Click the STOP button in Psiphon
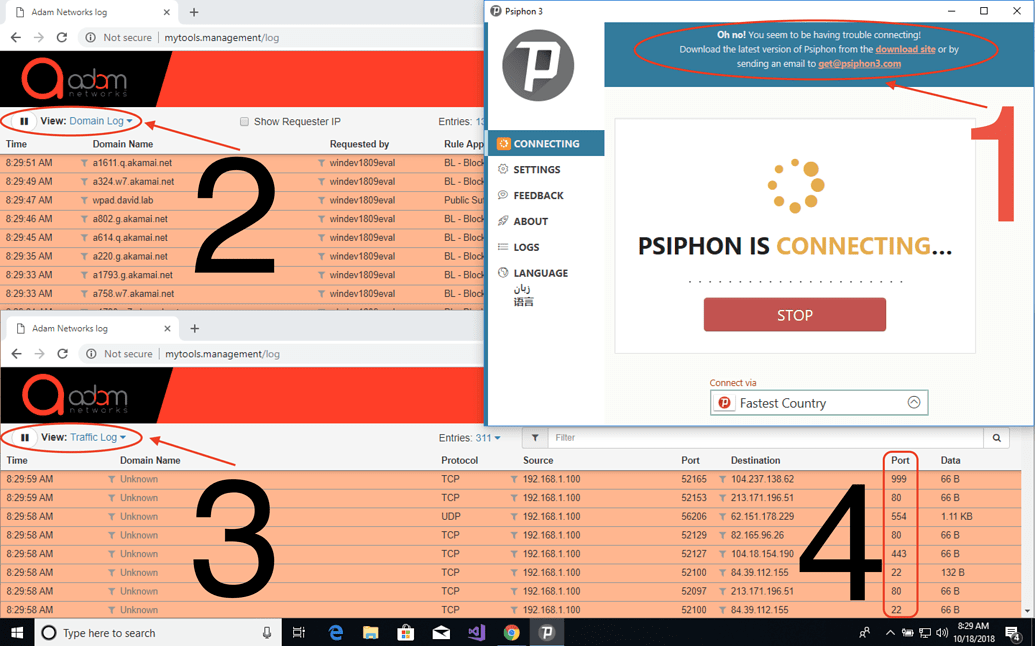 [795, 315]
